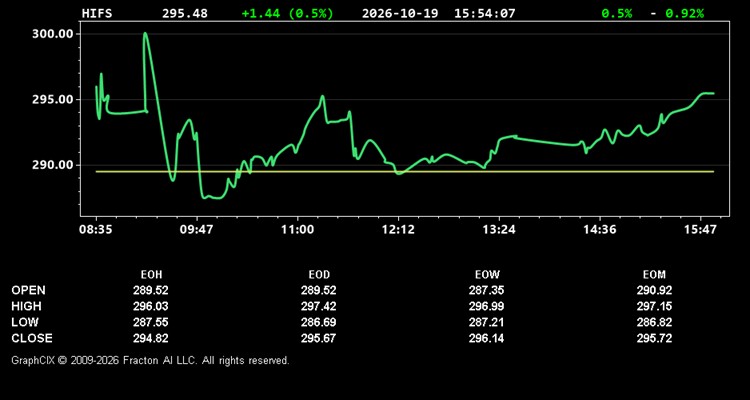The width and height of the screenshot is (750, 400).
Task: Click the 14:36 time axis label
Action: pyautogui.click(x=599, y=230)
